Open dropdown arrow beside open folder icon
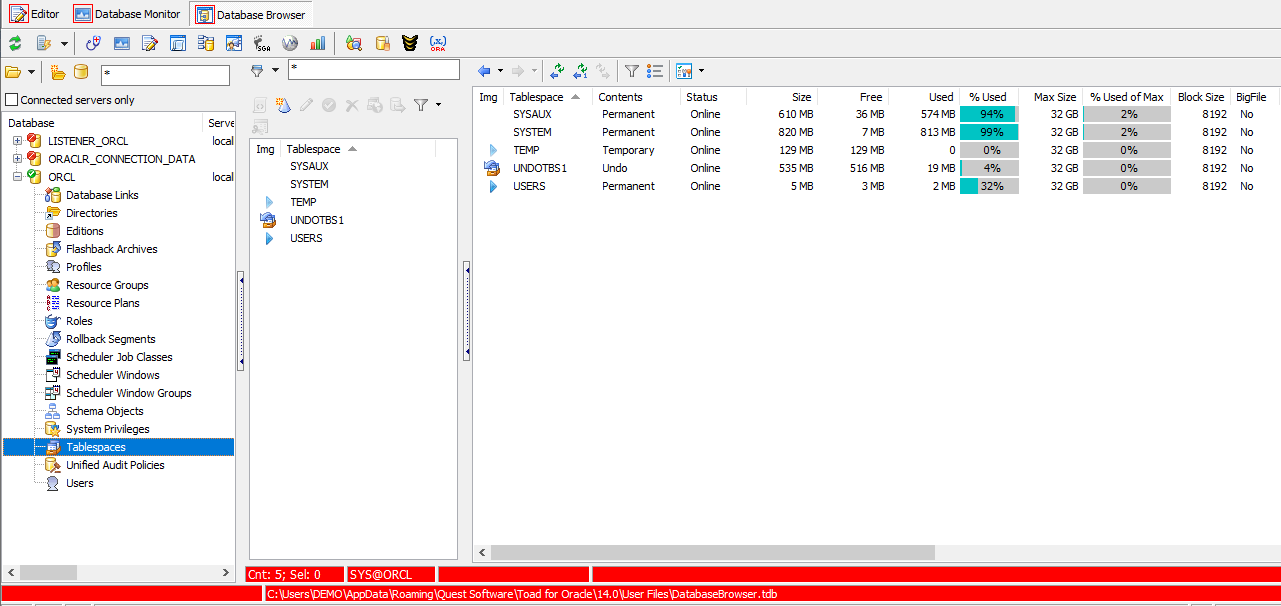Image resolution: width=1281 pixels, height=606 pixels. (32, 72)
